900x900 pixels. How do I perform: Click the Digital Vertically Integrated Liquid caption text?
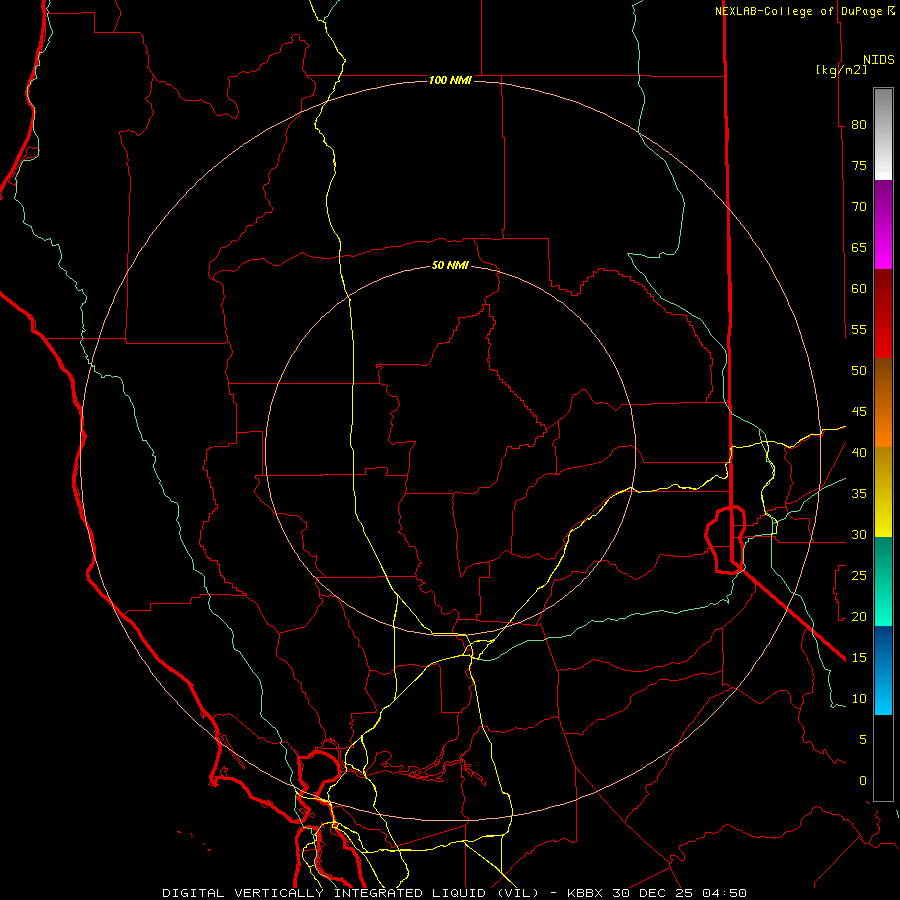click(x=454, y=893)
